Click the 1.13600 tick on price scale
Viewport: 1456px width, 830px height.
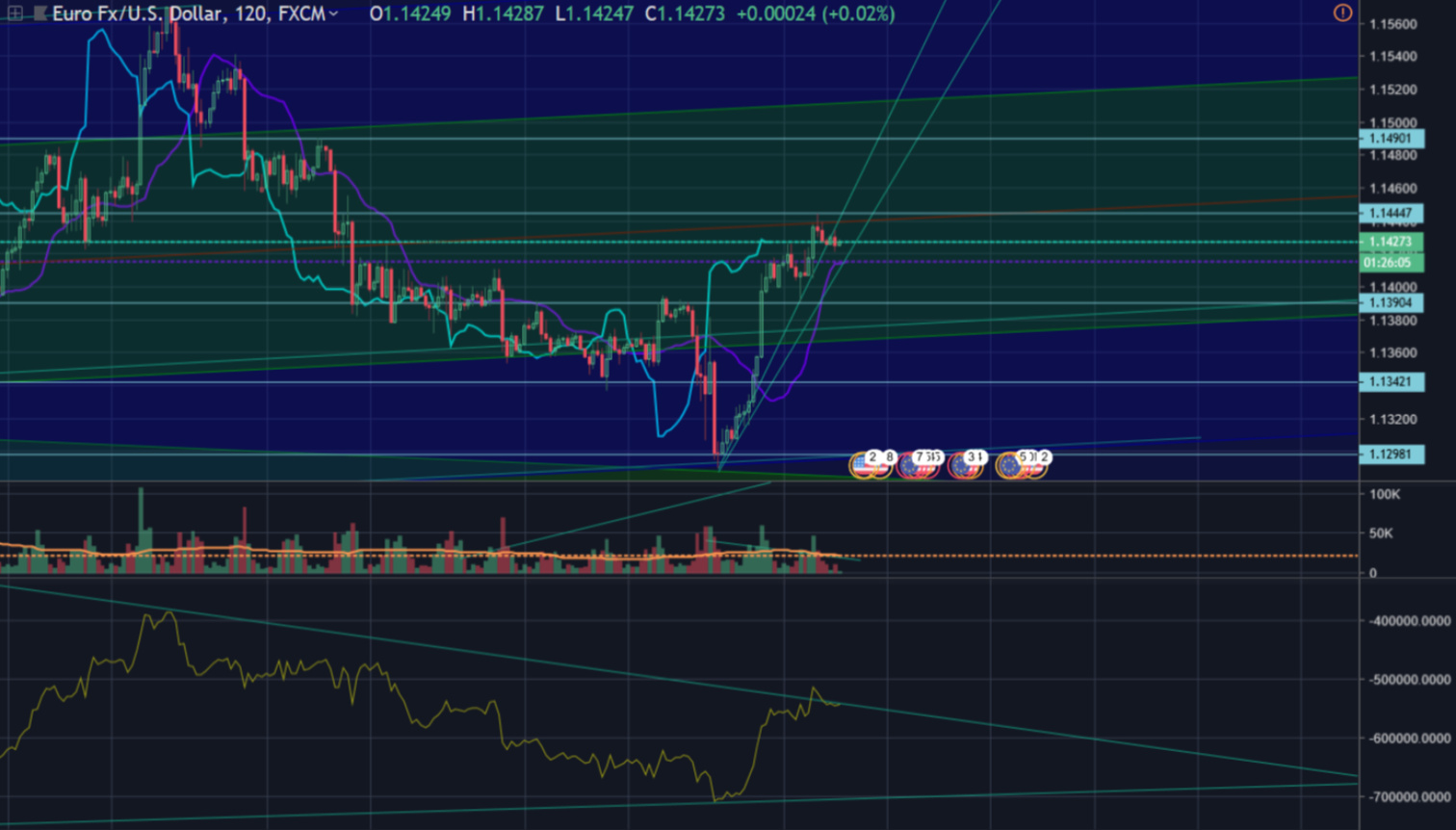[x=1392, y=352]
